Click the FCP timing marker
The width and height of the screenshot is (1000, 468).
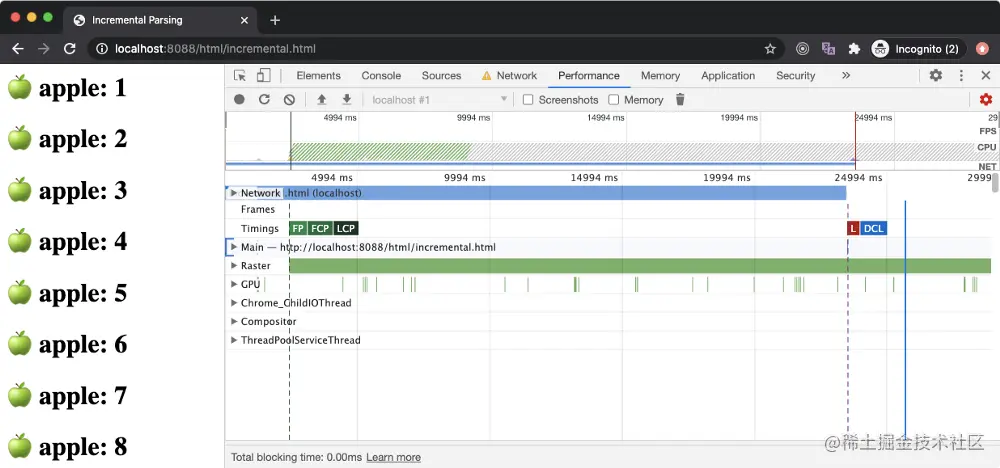(x=320, y=228)
